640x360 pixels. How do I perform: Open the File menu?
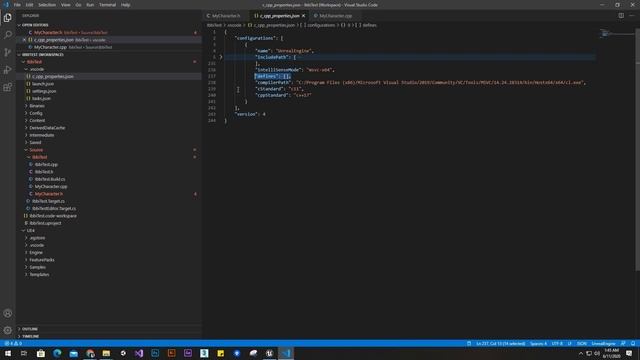click(x=17, y=5)
